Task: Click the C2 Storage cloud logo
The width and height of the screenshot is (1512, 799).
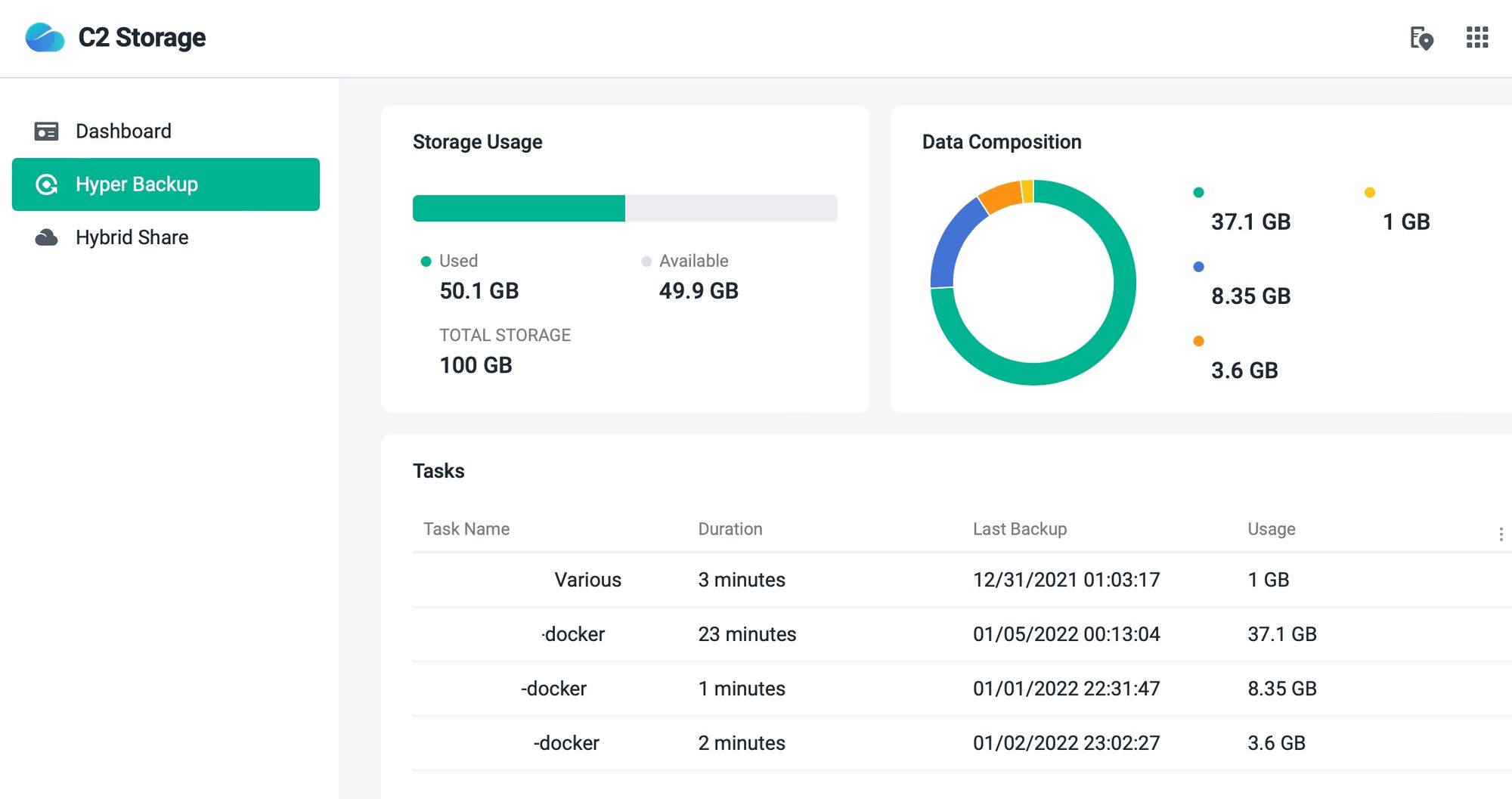Action: click(x=45, y=37)
